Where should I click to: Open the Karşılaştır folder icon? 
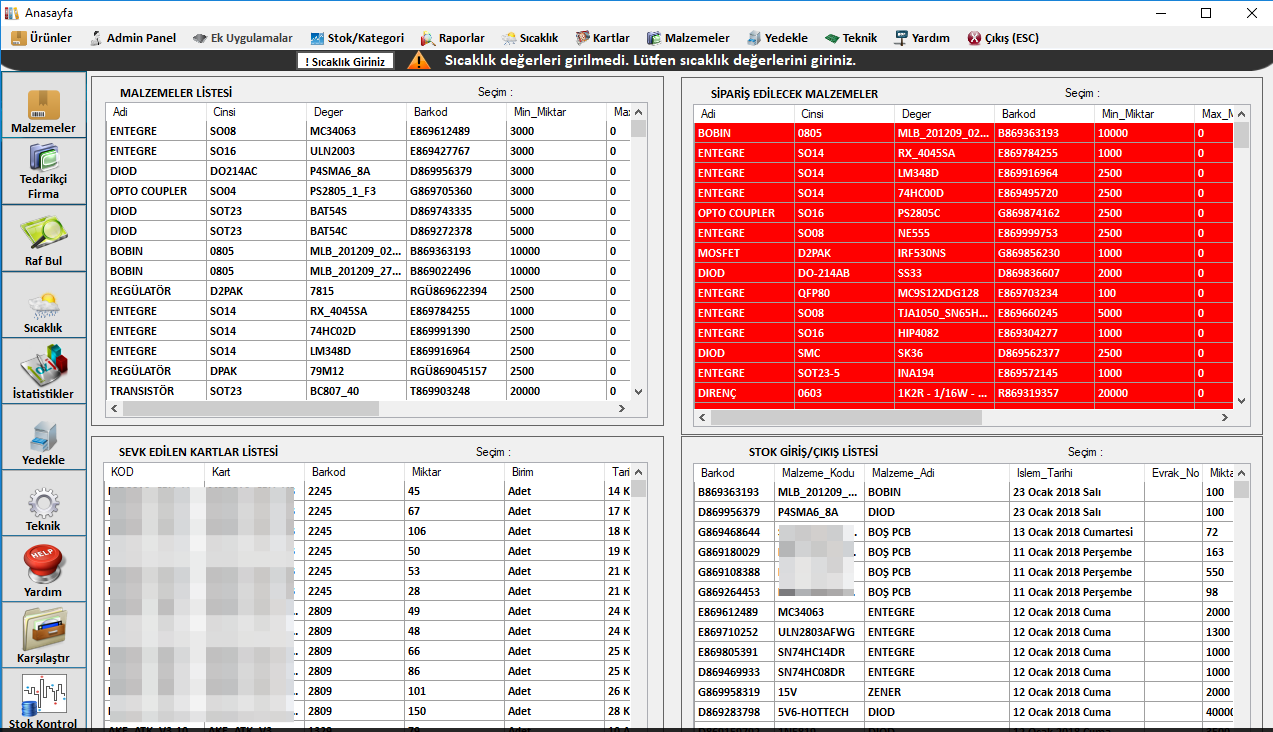(43, 632)
